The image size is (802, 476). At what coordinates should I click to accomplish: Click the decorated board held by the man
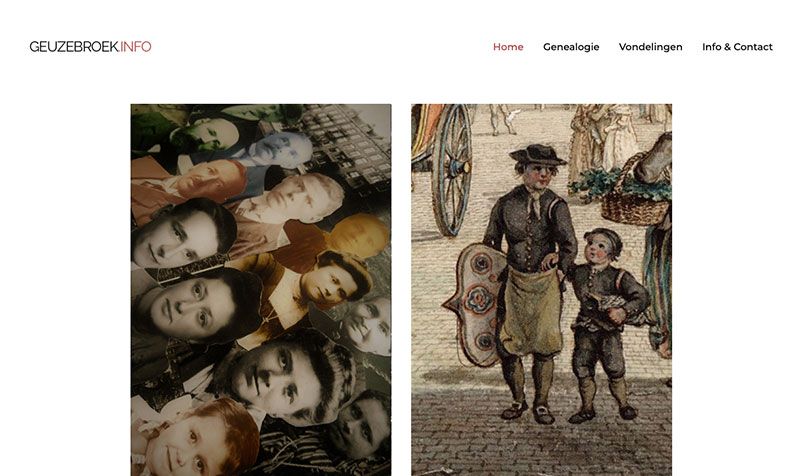[473, 302]
